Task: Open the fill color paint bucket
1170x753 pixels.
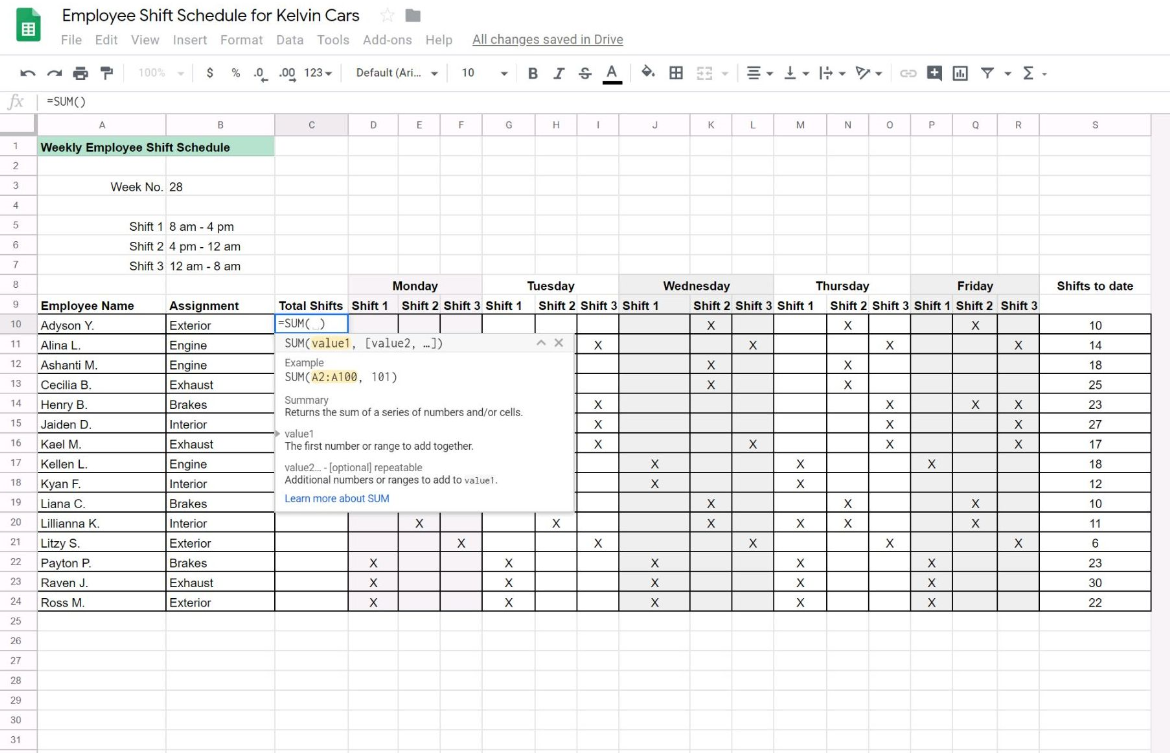Action: (x=648, y=72)
